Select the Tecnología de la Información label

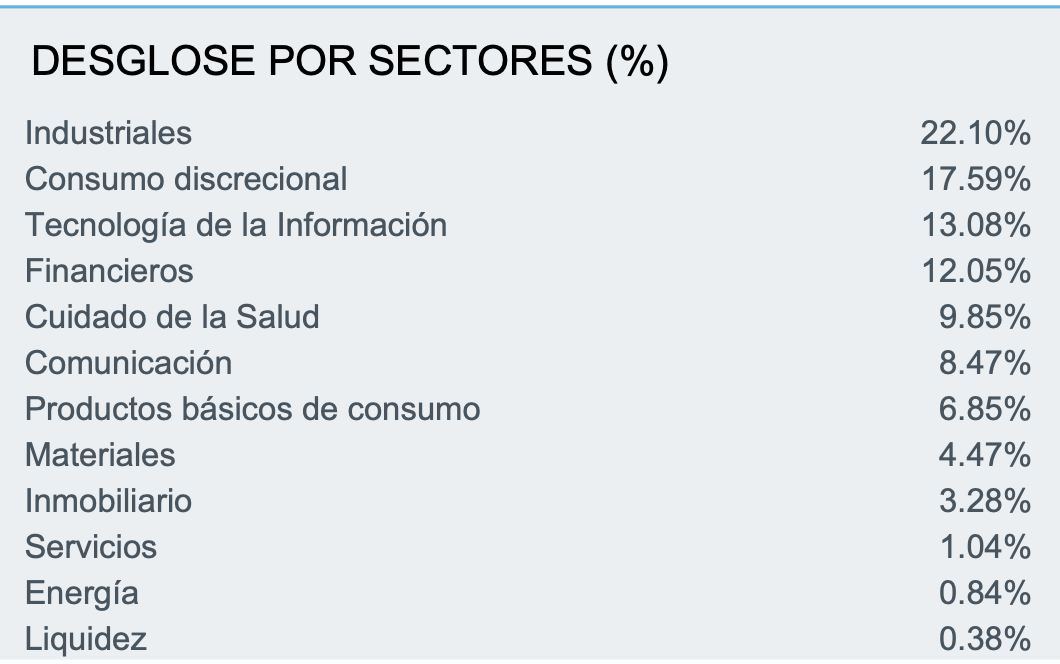coord(236,225)
